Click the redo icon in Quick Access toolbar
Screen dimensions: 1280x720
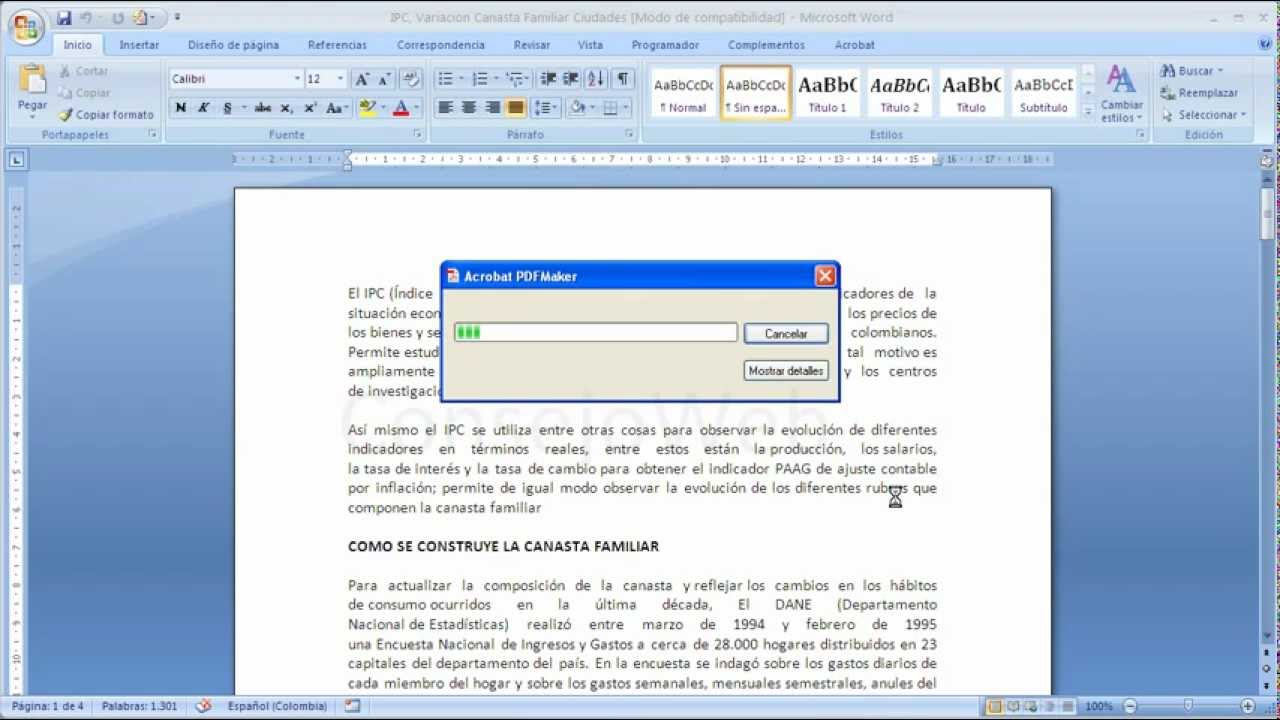pos(116,18)
